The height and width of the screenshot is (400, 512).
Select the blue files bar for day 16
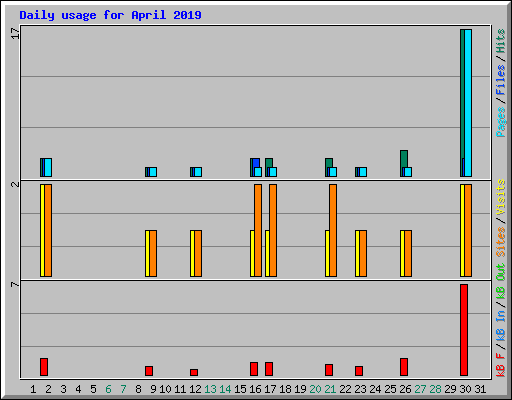256,163
